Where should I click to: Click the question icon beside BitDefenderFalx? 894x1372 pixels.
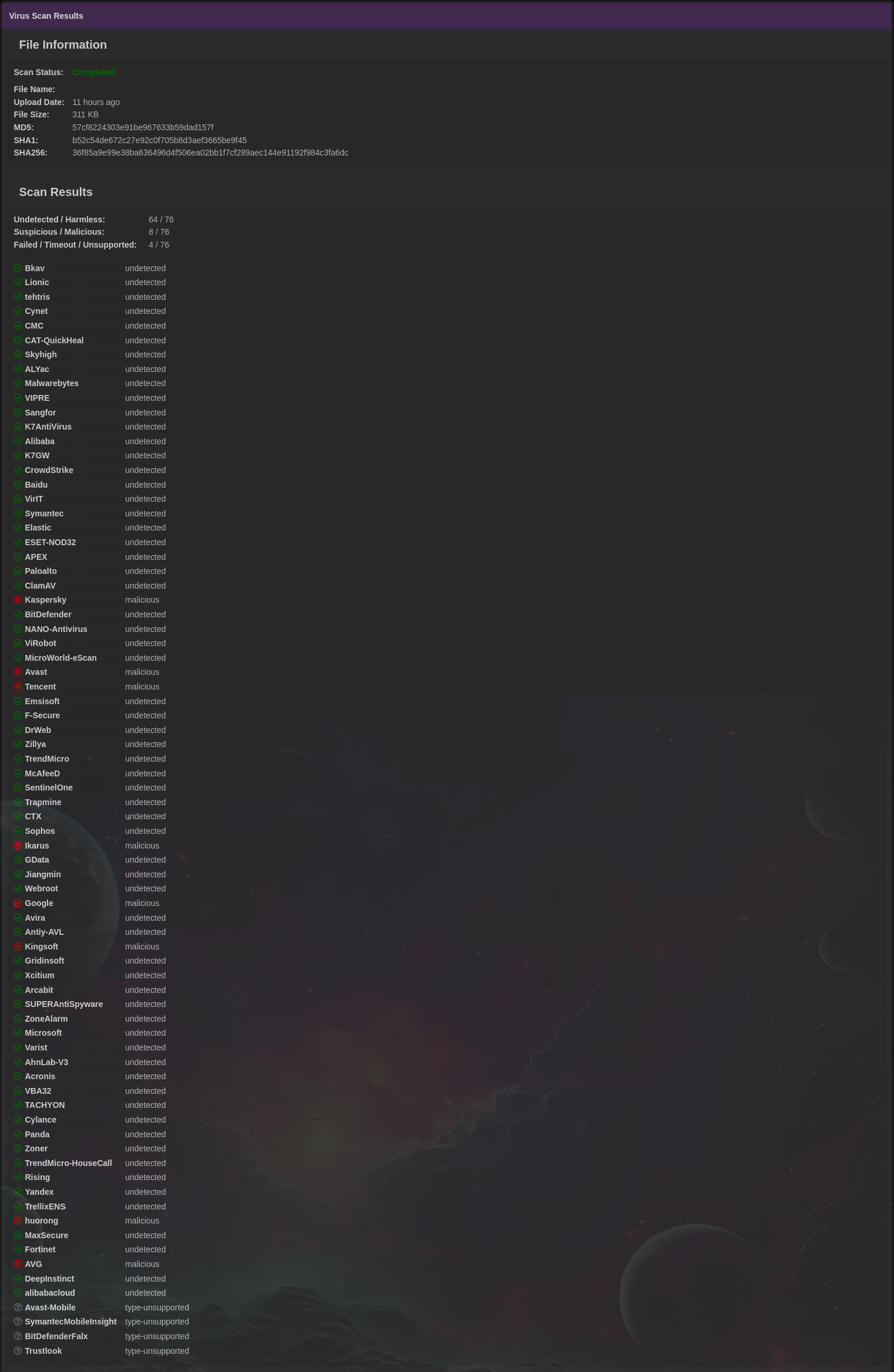18,1336
